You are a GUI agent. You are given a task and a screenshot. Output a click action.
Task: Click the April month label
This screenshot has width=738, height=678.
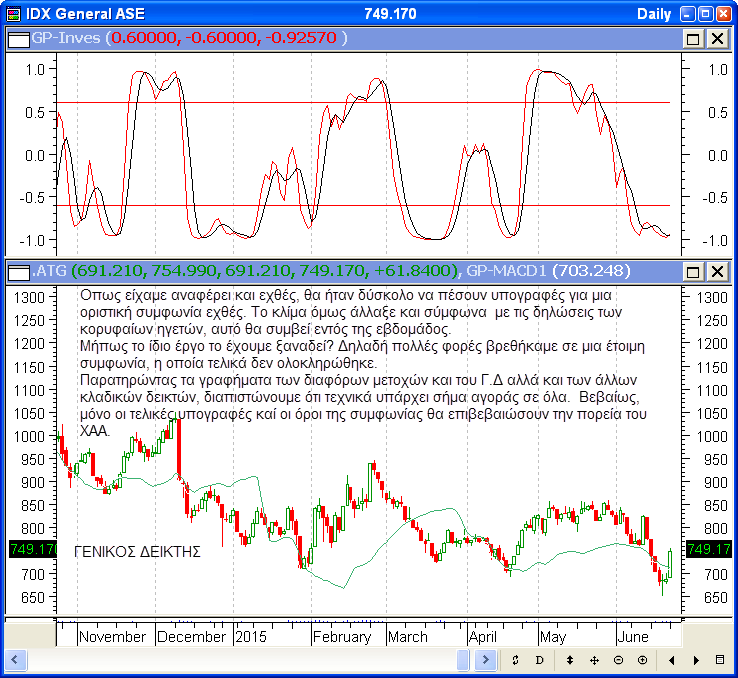click(483, 637)
